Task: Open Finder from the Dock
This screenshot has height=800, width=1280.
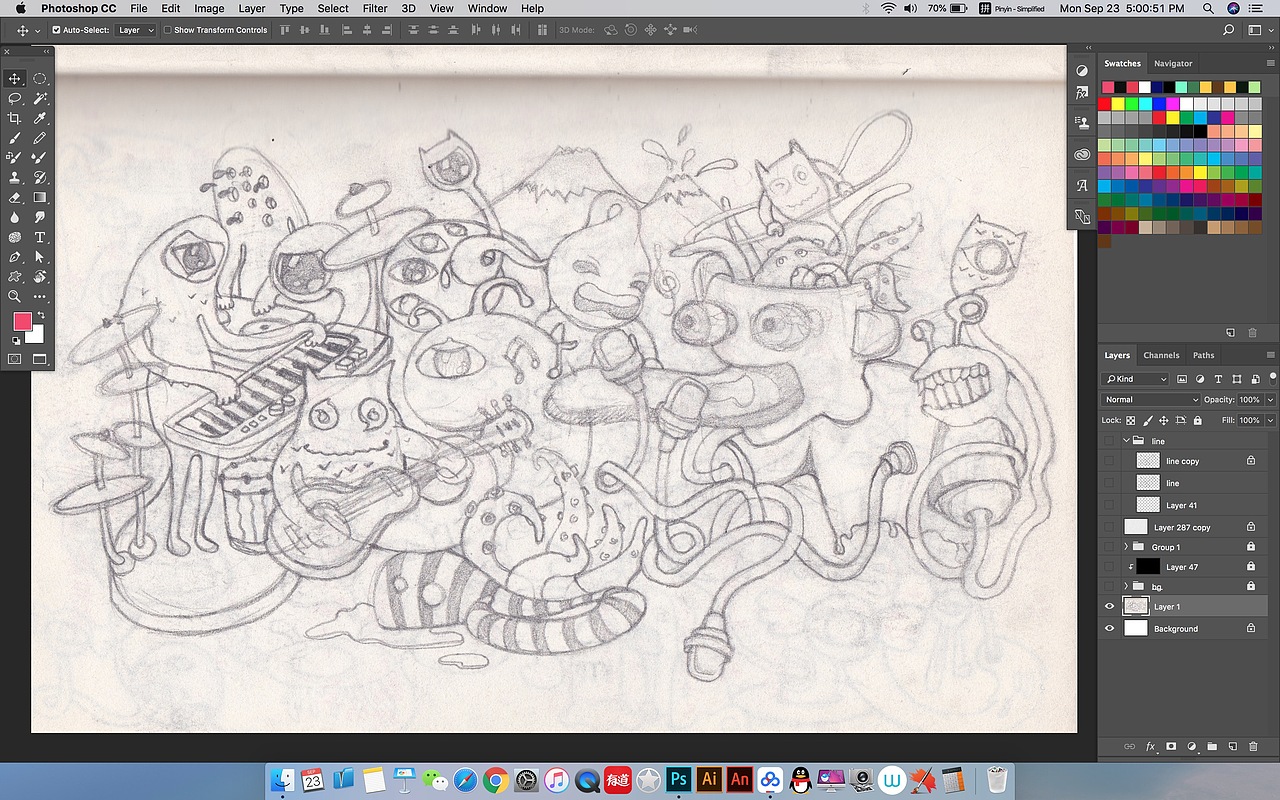Action: [283, 779]
